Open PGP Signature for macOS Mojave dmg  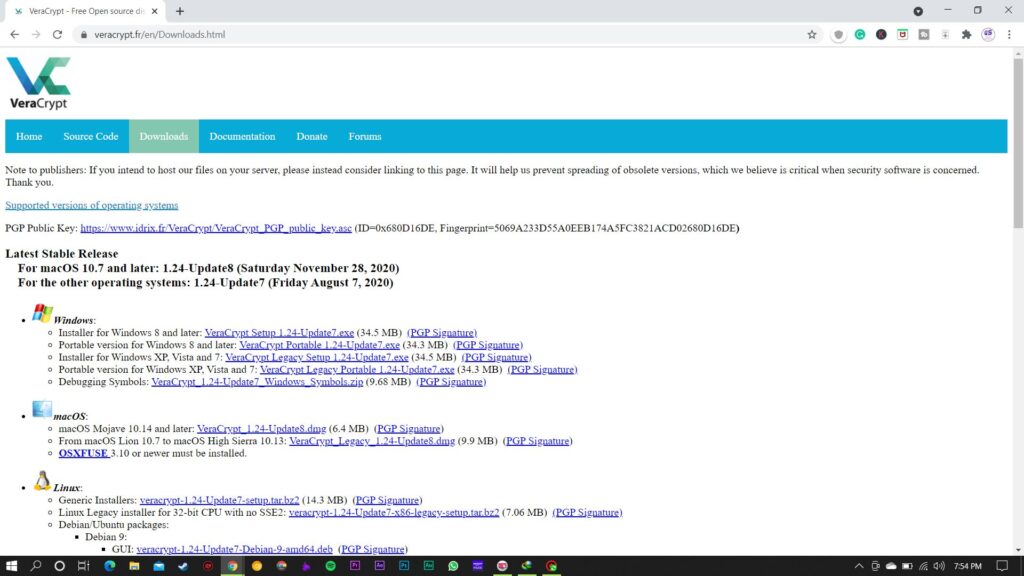pyautogui.click(x=409, y=429)
